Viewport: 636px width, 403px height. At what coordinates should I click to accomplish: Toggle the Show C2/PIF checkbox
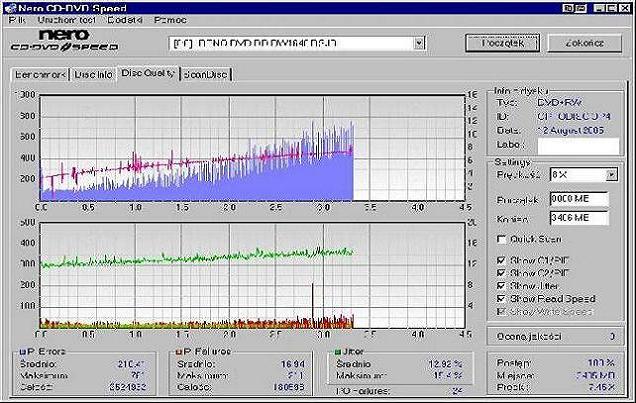click(502, 273)
